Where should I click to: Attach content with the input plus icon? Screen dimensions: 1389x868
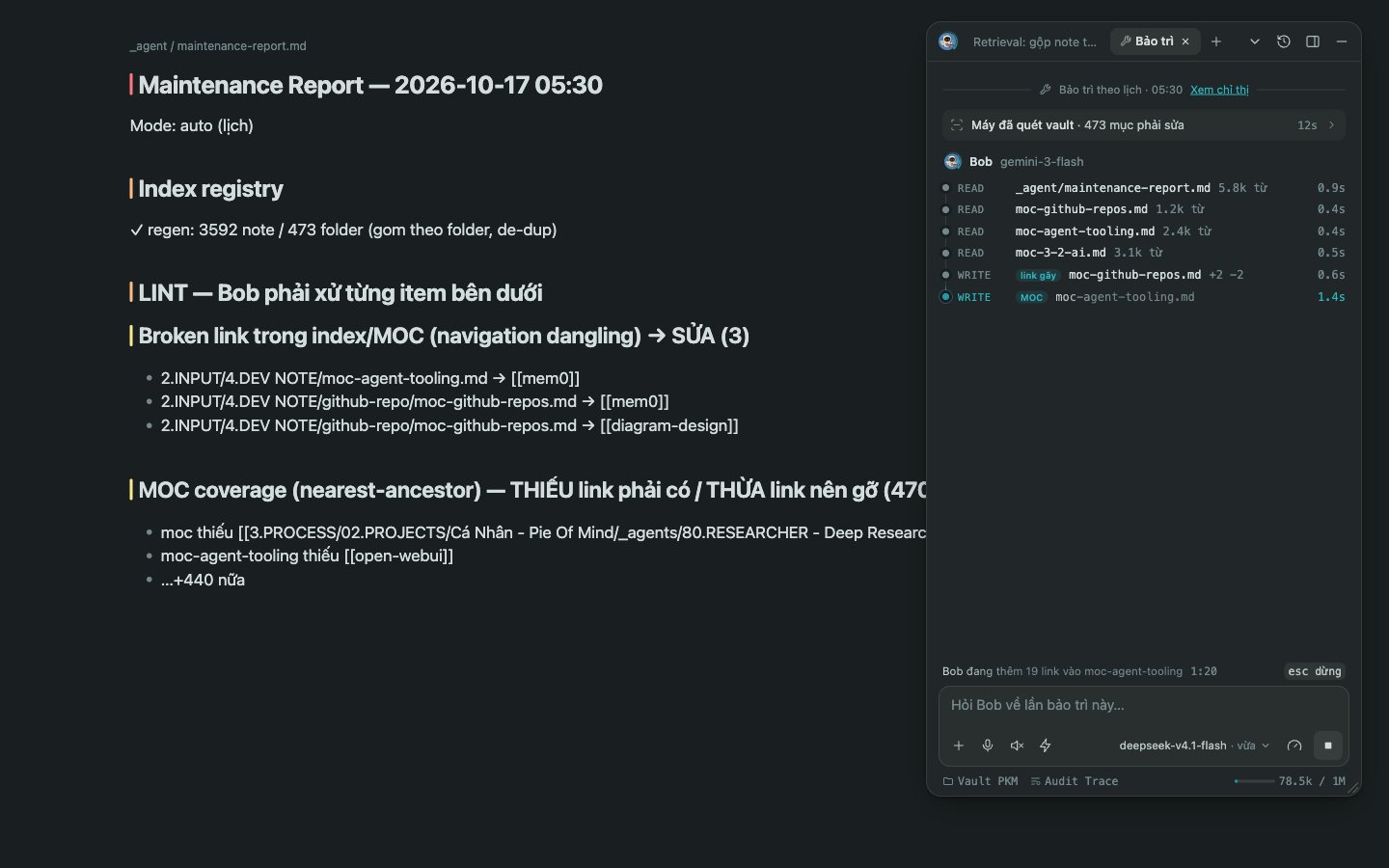coord(959,746)
